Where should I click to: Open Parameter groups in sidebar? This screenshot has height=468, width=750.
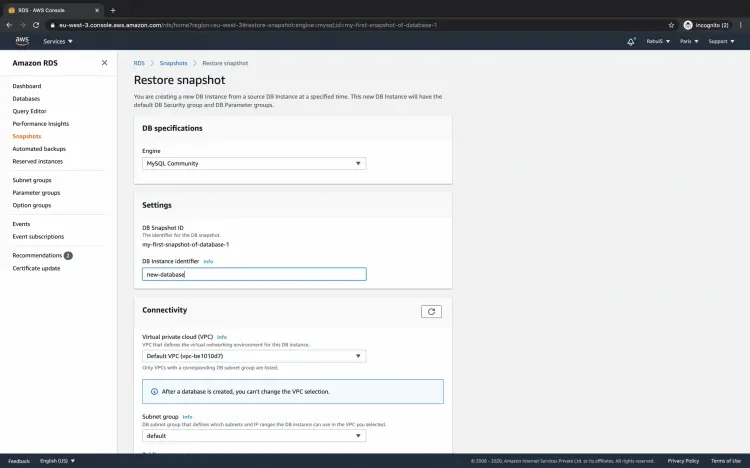pos(36,192)
